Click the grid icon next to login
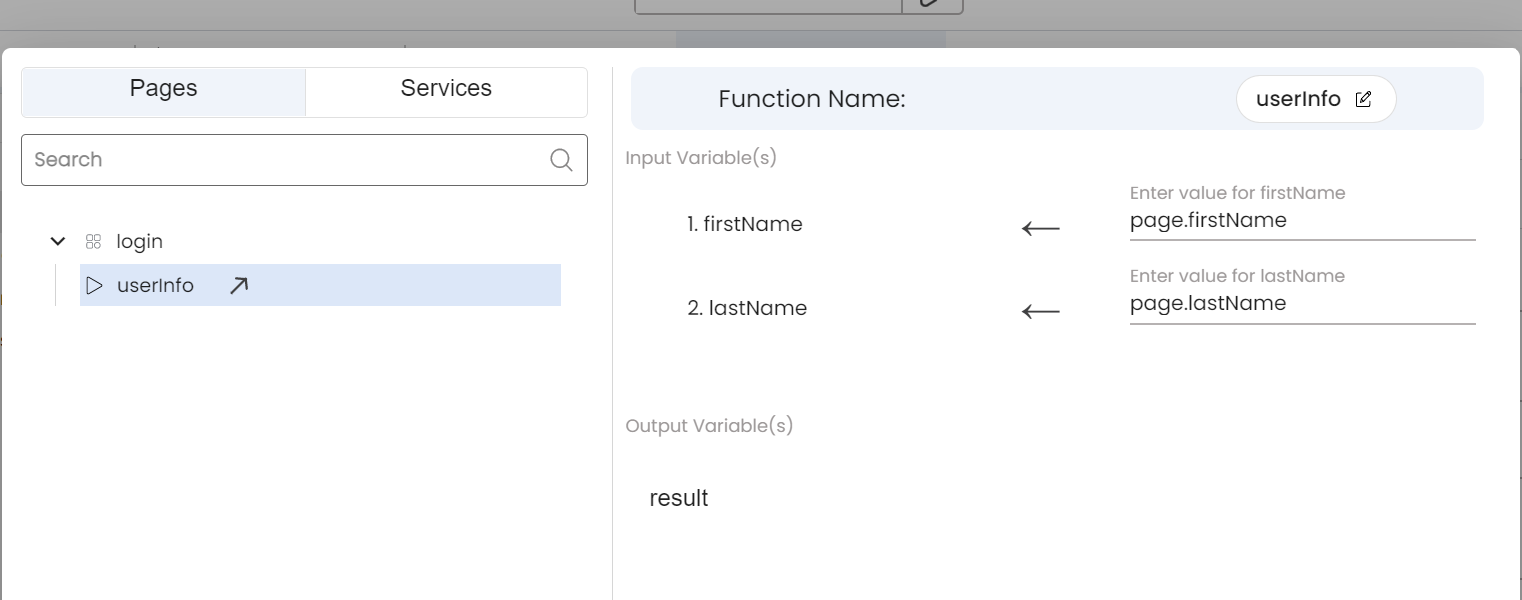This screenshot has width=1522, height=600. click(x=94, y=241)
